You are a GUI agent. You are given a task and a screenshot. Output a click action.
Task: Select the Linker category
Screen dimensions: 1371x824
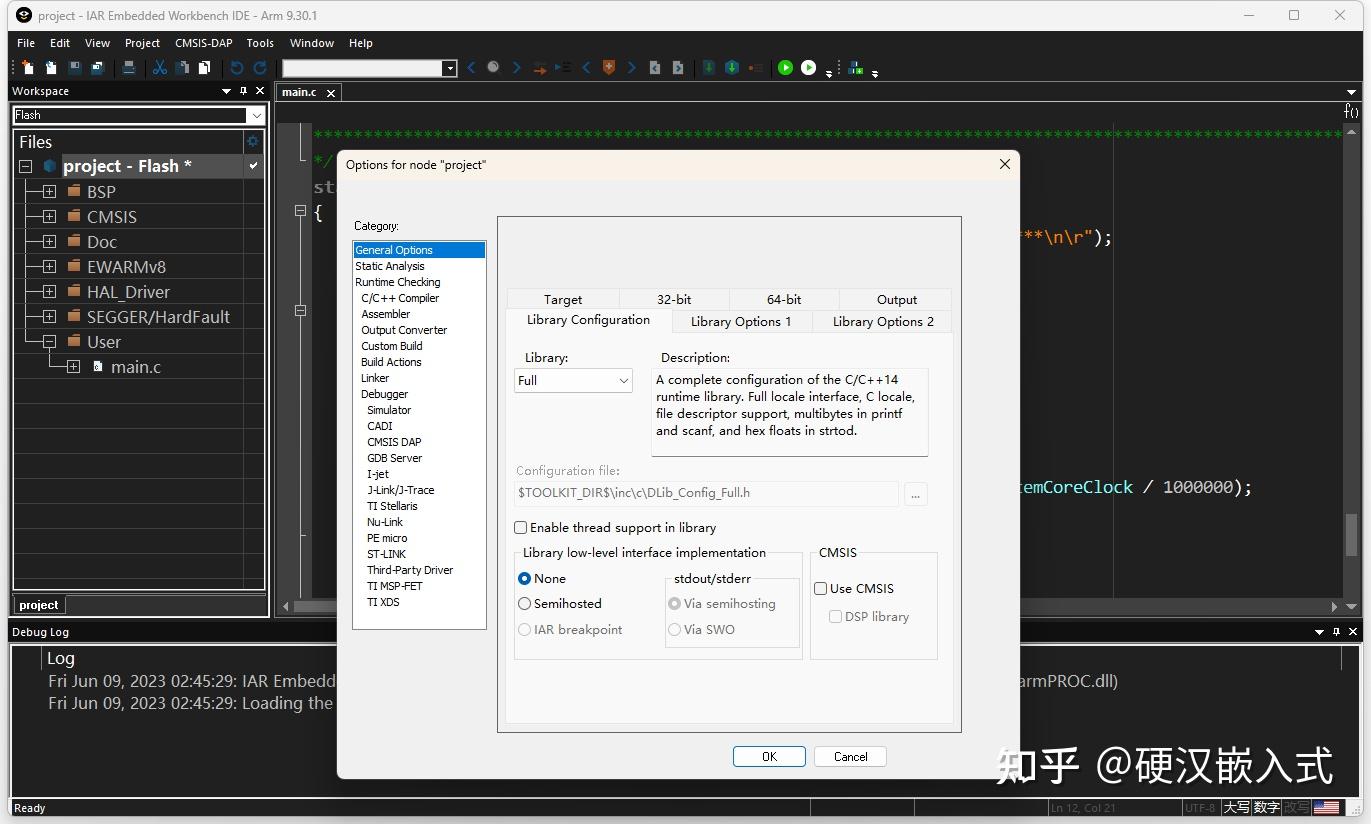tap(375, 378)
